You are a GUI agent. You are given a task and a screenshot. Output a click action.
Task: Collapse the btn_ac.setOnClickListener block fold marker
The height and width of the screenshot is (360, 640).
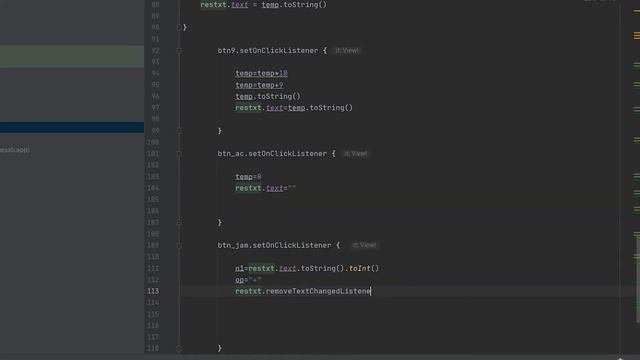click(179, 154)
